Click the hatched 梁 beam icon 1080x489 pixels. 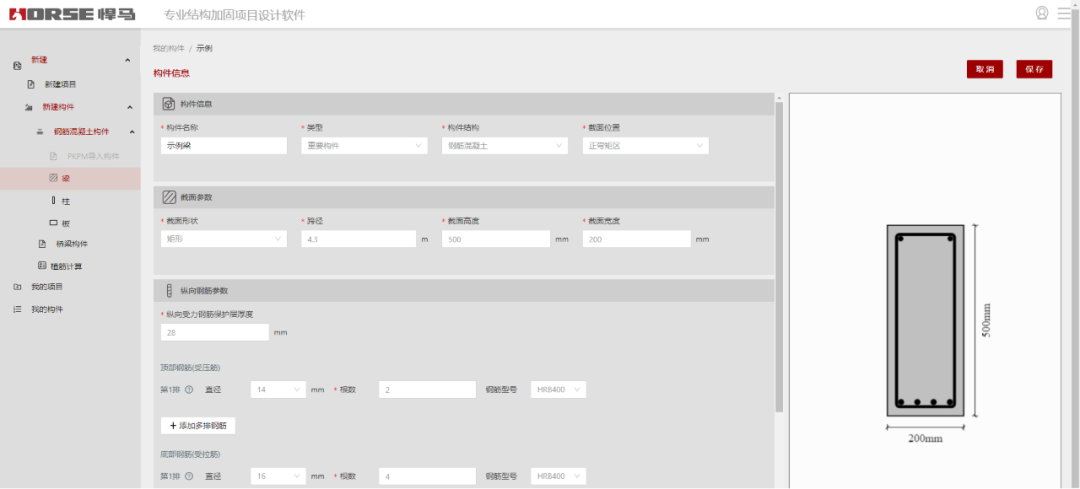click(x=53, y=178)
